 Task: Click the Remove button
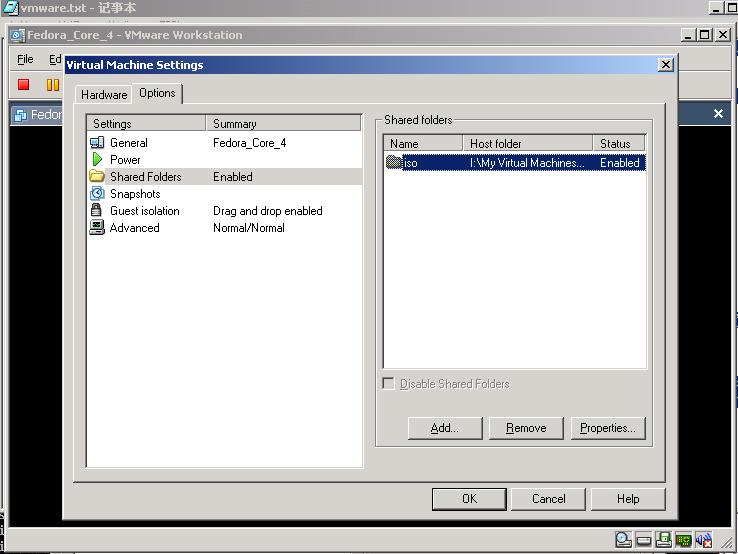(526, 428)
